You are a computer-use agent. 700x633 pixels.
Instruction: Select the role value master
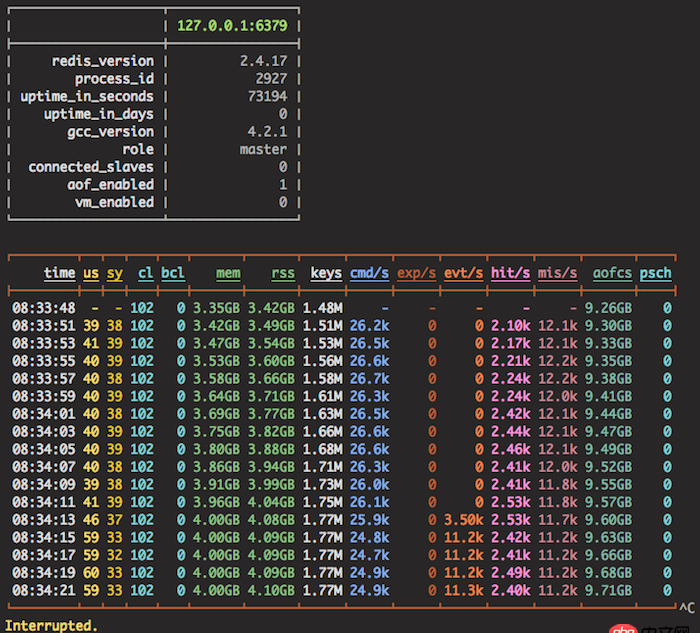pyautogui.click(x=263, y=149)
